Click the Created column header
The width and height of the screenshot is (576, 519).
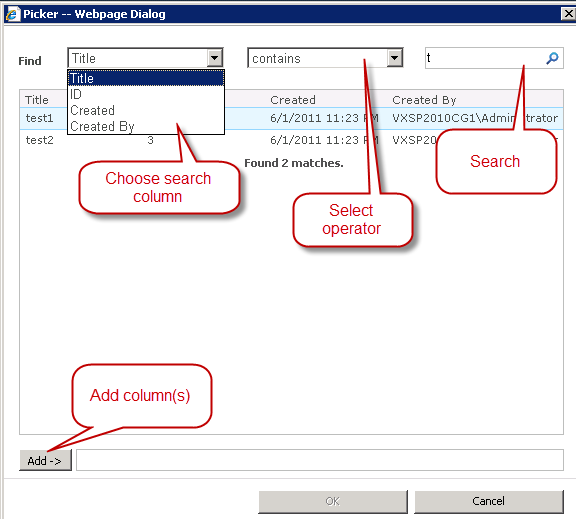tap(293, 100)
